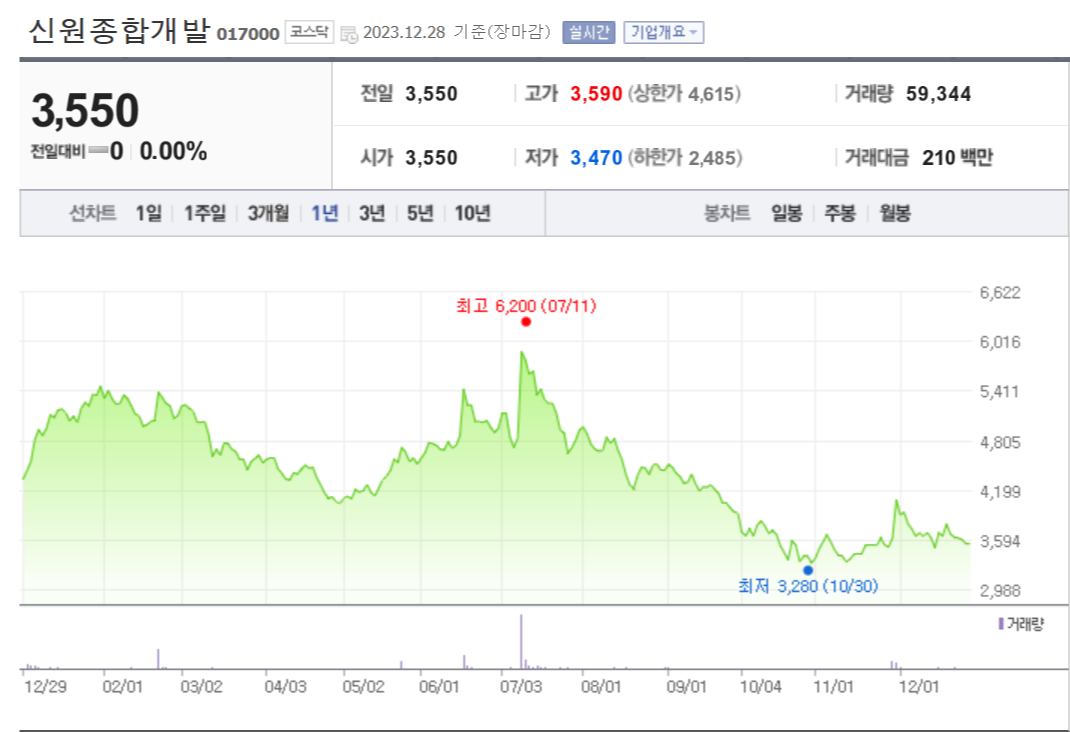Click the 2,988 y-axis price label
Screen dimensions: 1070x732
(x=1000, y=591)
